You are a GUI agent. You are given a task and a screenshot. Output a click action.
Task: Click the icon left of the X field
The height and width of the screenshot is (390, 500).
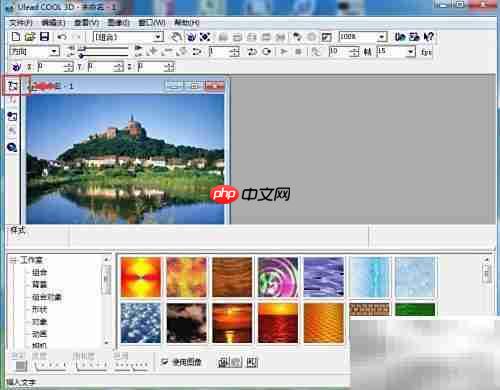point(16,67)
